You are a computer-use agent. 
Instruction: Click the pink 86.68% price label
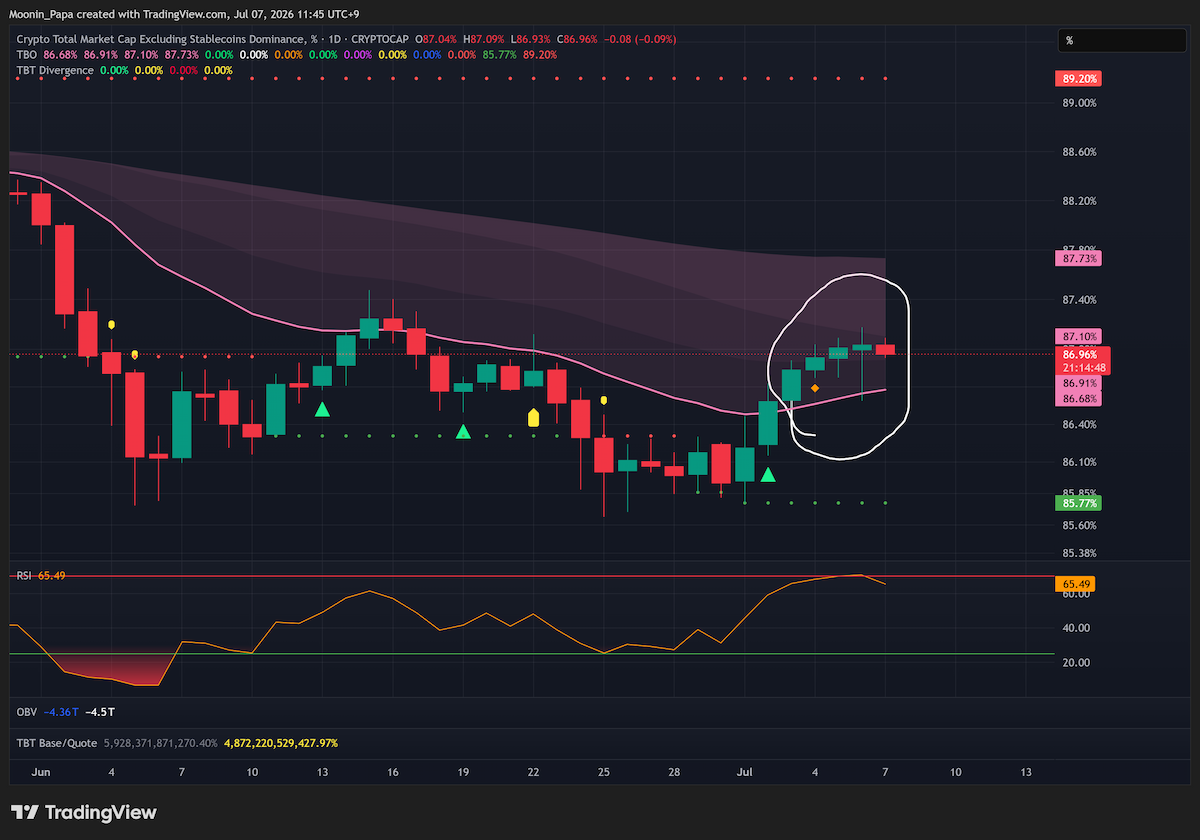click(x=1077, y=399)
